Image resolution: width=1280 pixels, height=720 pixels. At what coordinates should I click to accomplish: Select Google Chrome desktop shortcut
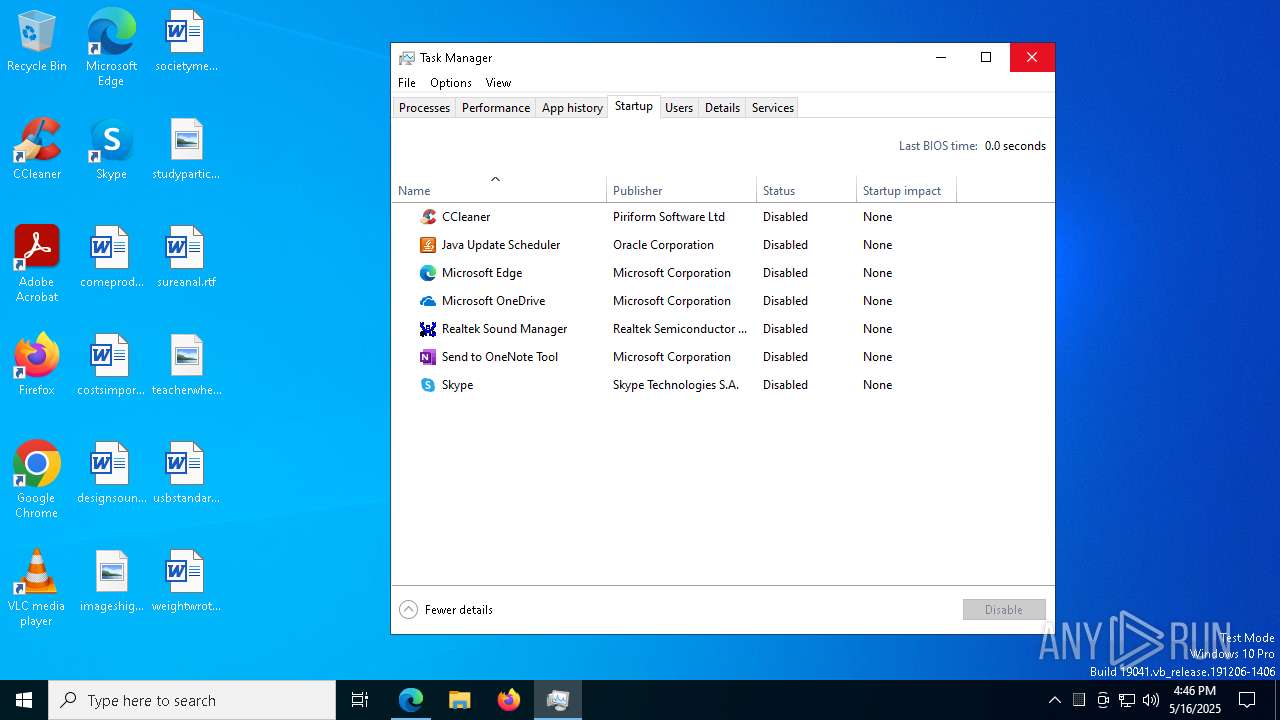[37, 480]
